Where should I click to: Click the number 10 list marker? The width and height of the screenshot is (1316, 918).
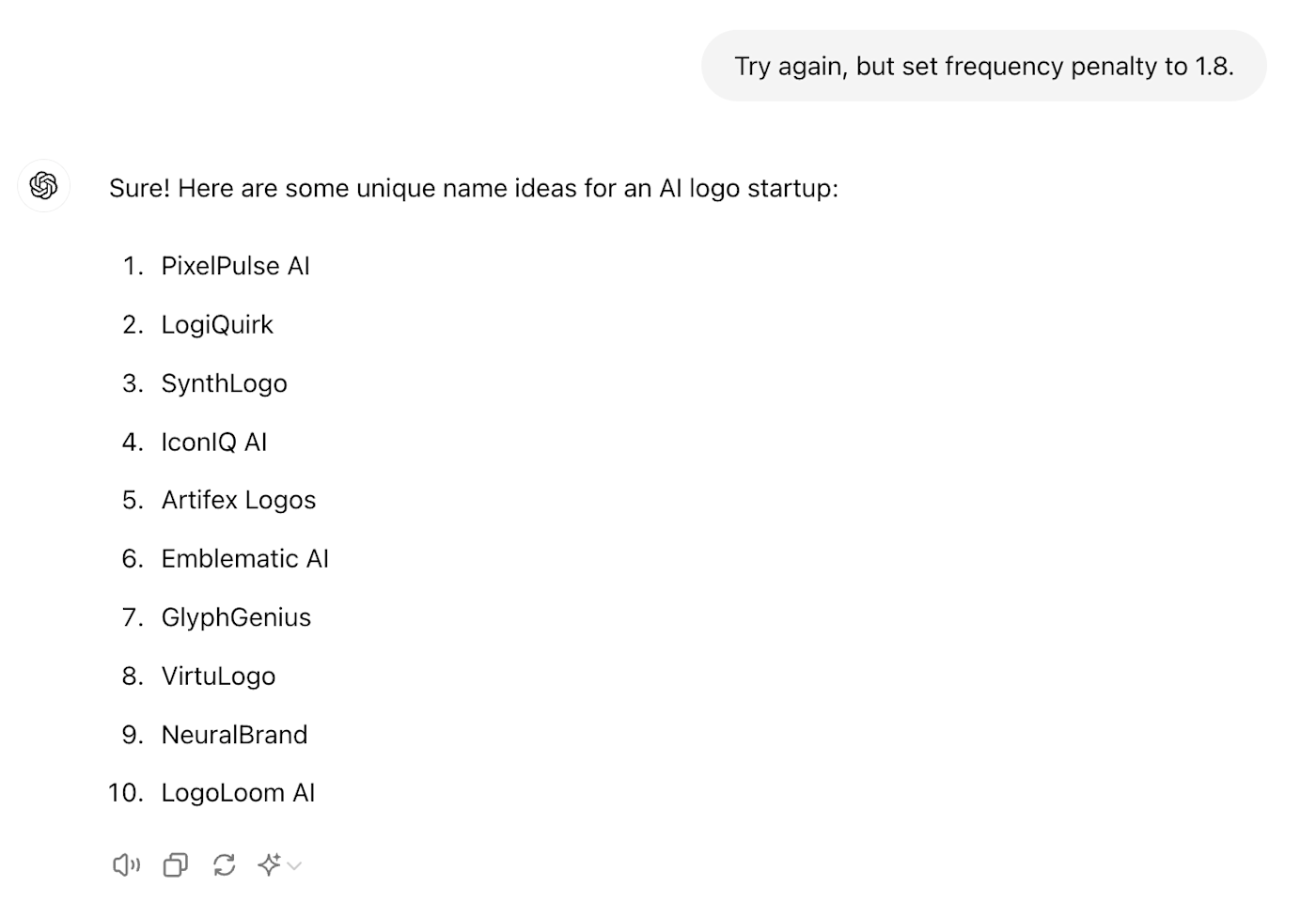125,792
